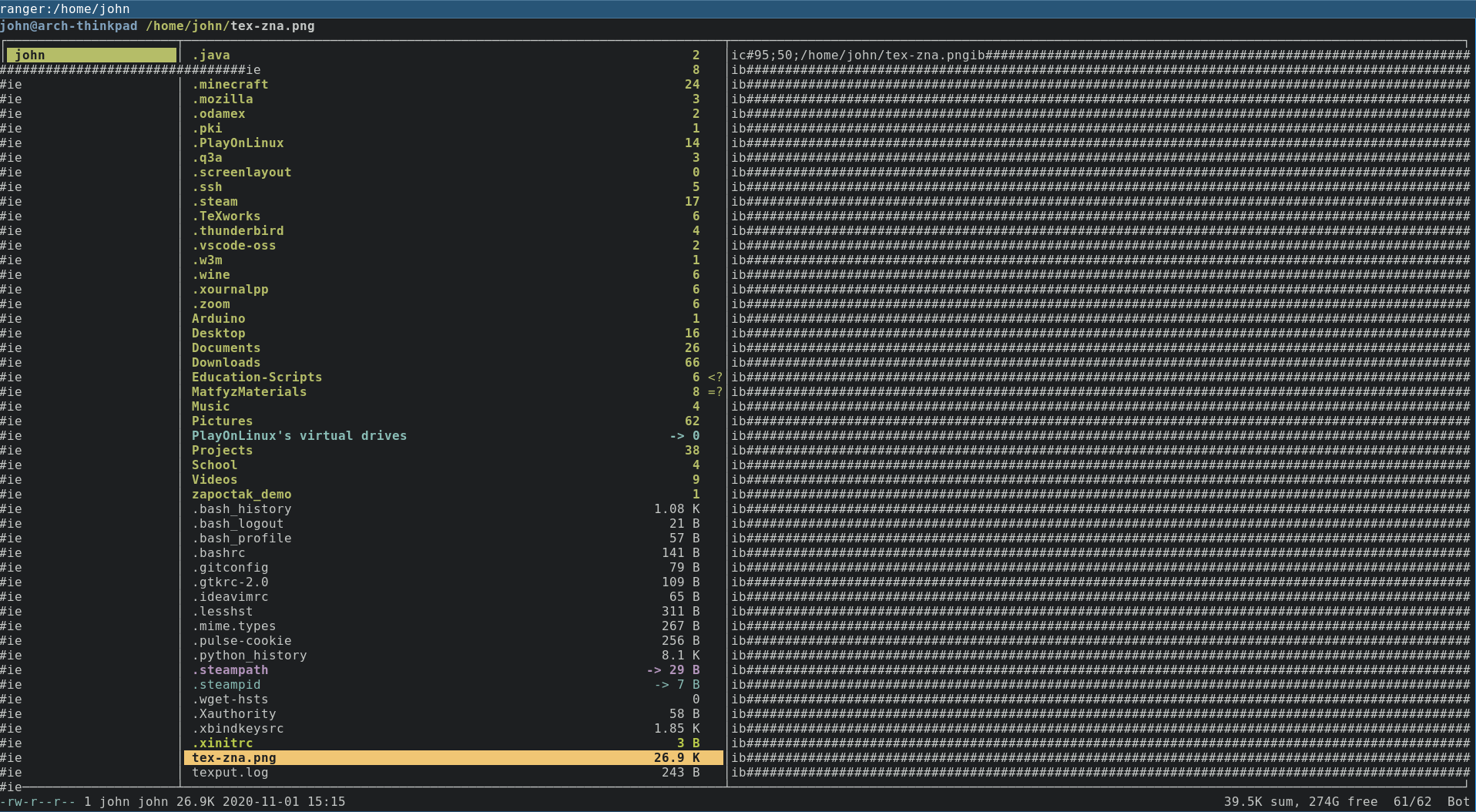Screen dimensions: 1476x812
Task: Select the .bash_profile file
Action: (x=453, y=538)
